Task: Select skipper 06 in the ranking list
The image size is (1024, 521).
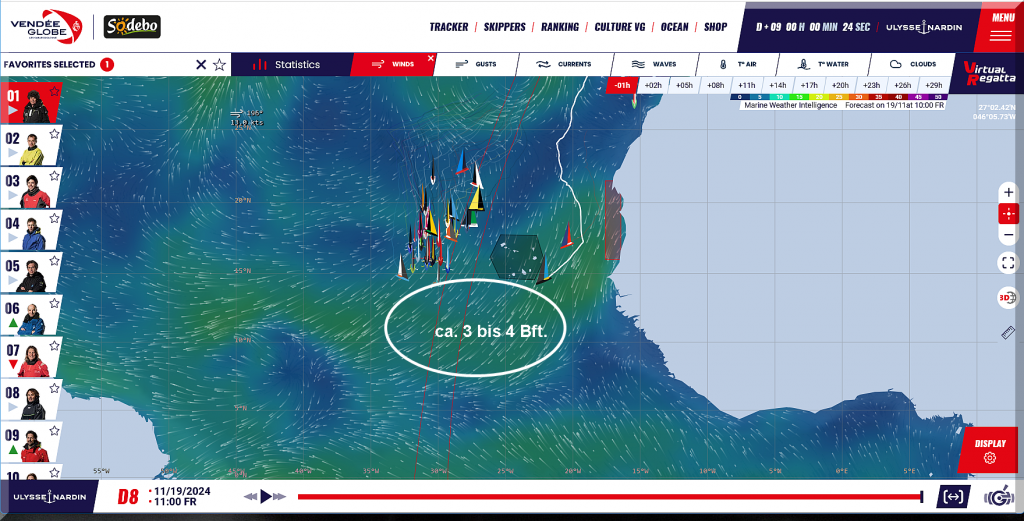Action: point(30,318)
